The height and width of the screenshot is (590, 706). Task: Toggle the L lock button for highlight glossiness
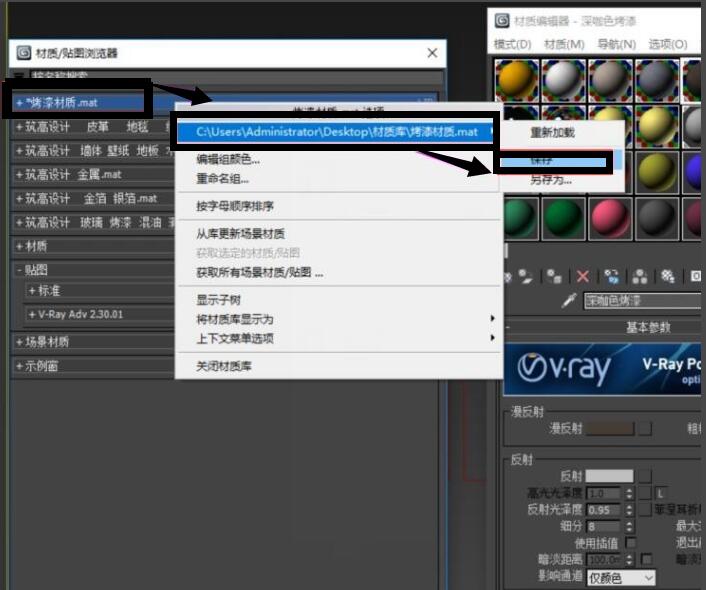(660, 493)
